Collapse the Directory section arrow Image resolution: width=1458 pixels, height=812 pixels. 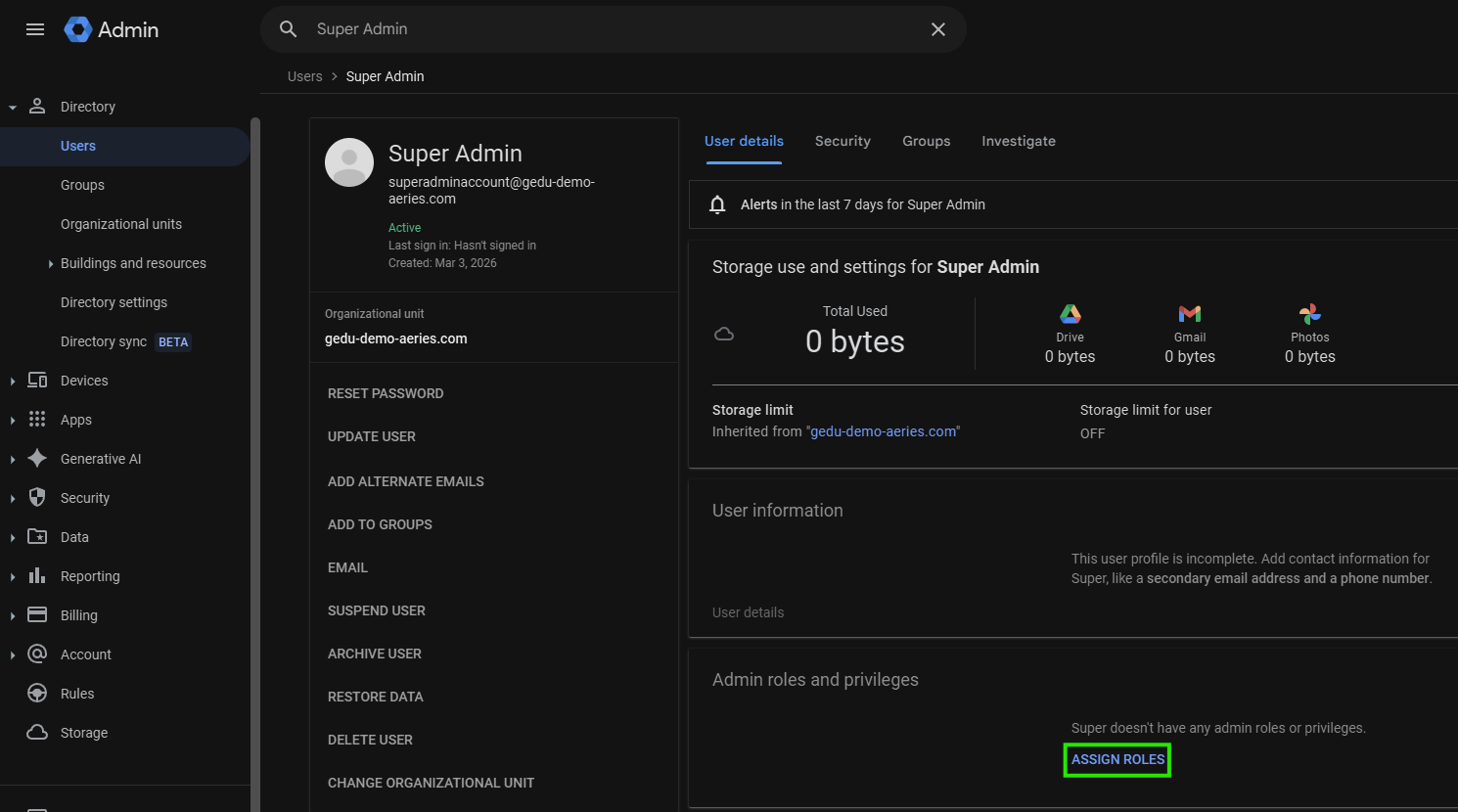(12, 107)
